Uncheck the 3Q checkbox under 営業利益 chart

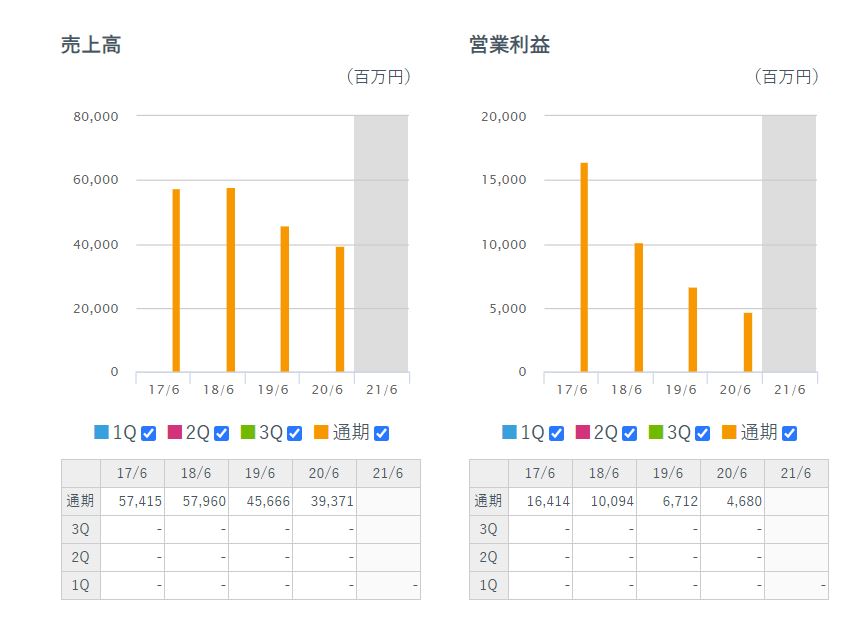[703, 433]
